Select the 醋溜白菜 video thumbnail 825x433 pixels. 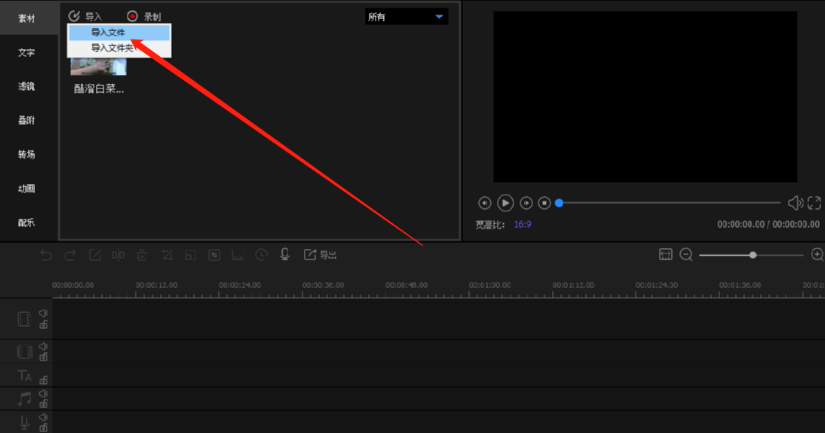coord(98,67)
